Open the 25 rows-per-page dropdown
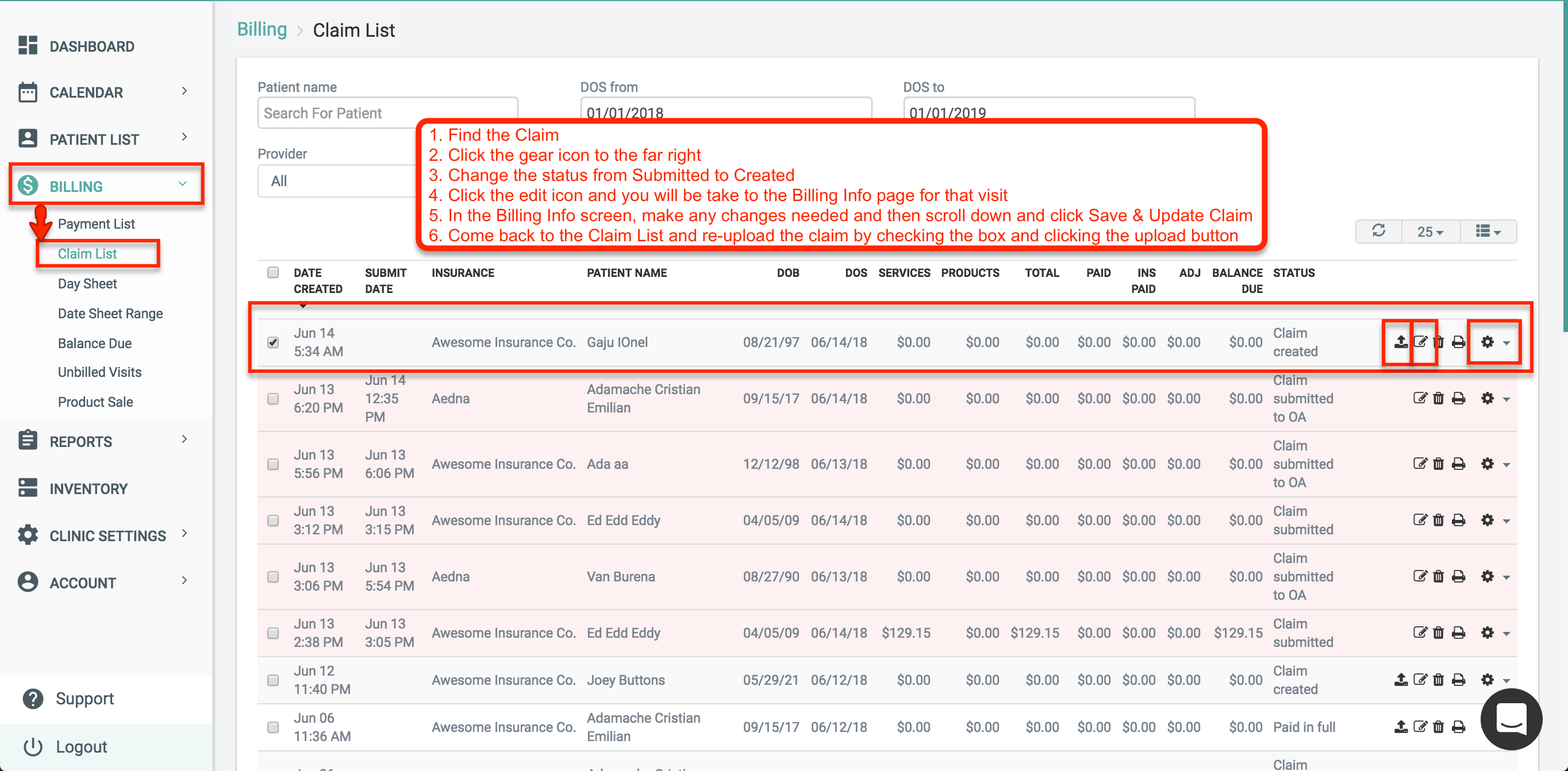The width and height of the screenshot is (1568, 771). (1430, 231)
